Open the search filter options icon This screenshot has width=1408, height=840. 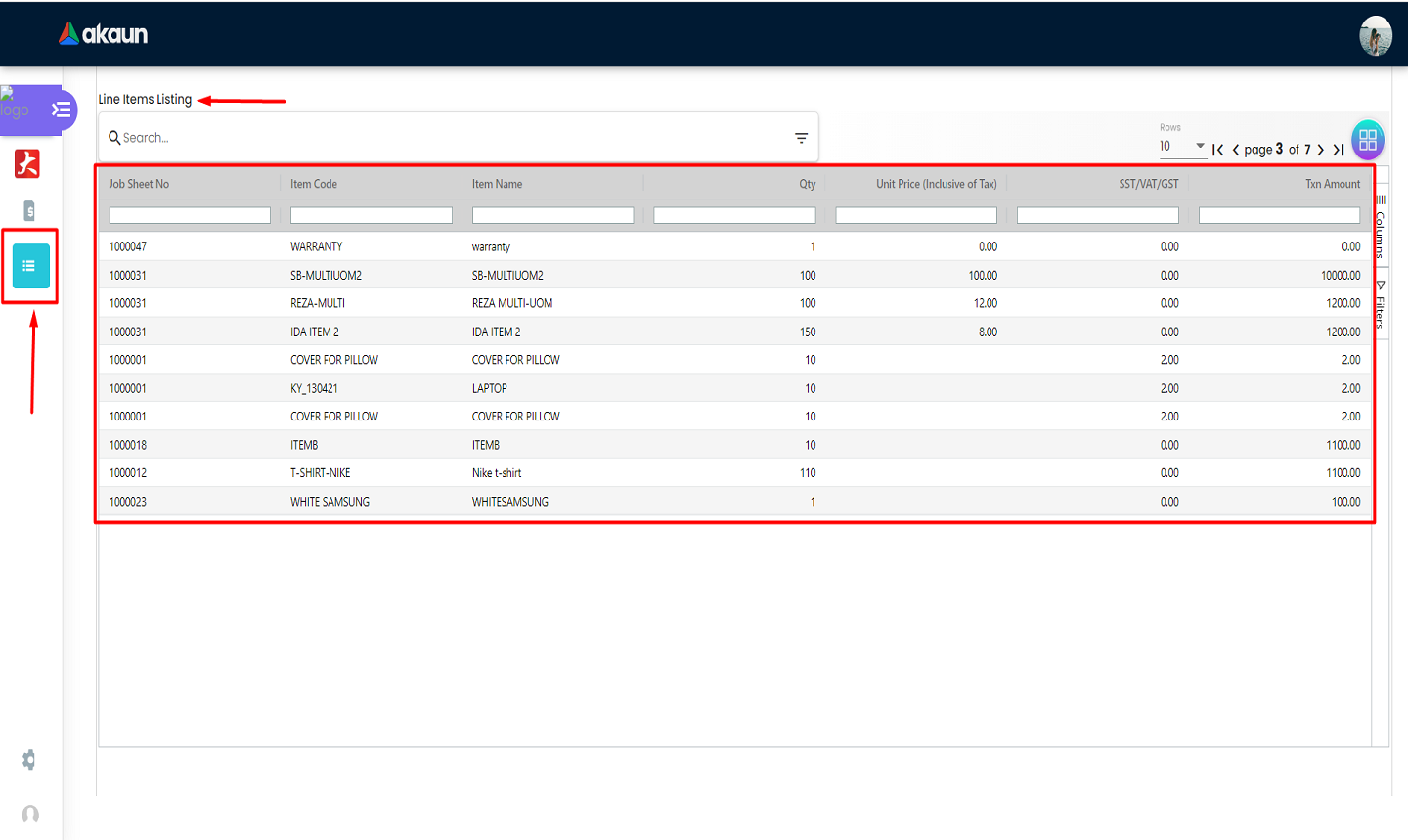tap(801, 138)
